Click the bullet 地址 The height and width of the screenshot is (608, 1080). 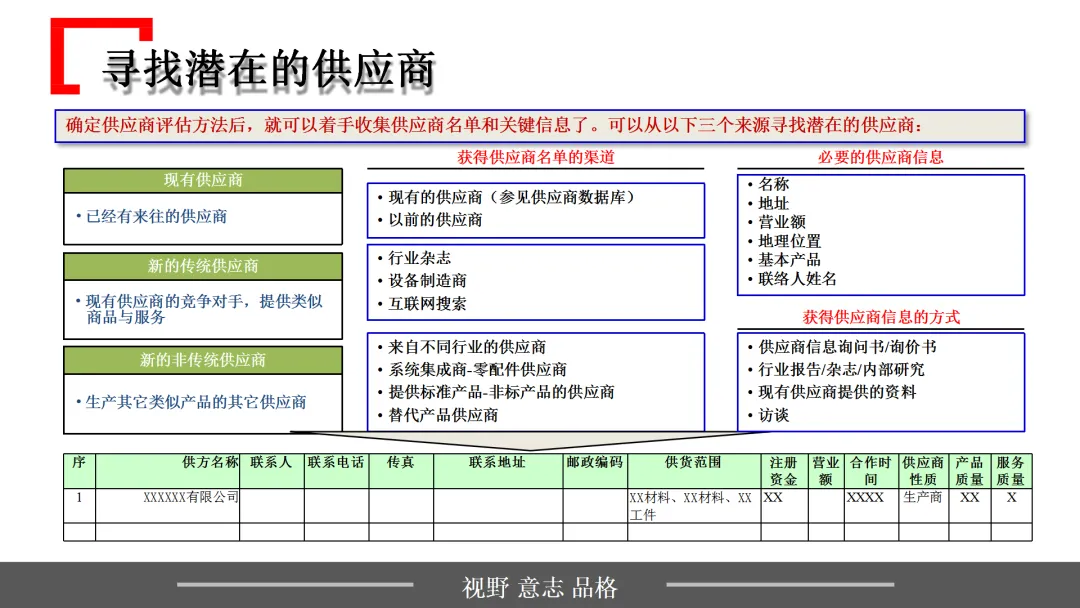tap(773, 204)
